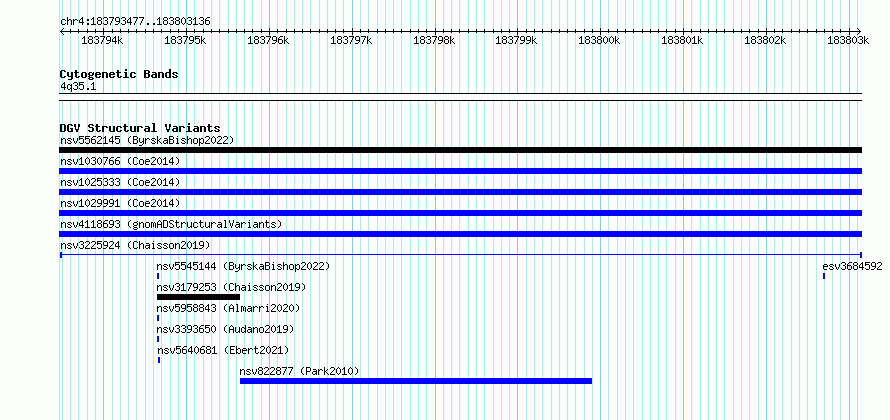This screenshot has width=890, height=420.
Task: Click the left arrowhead of the ruler
Action: [x=62, y=31]
